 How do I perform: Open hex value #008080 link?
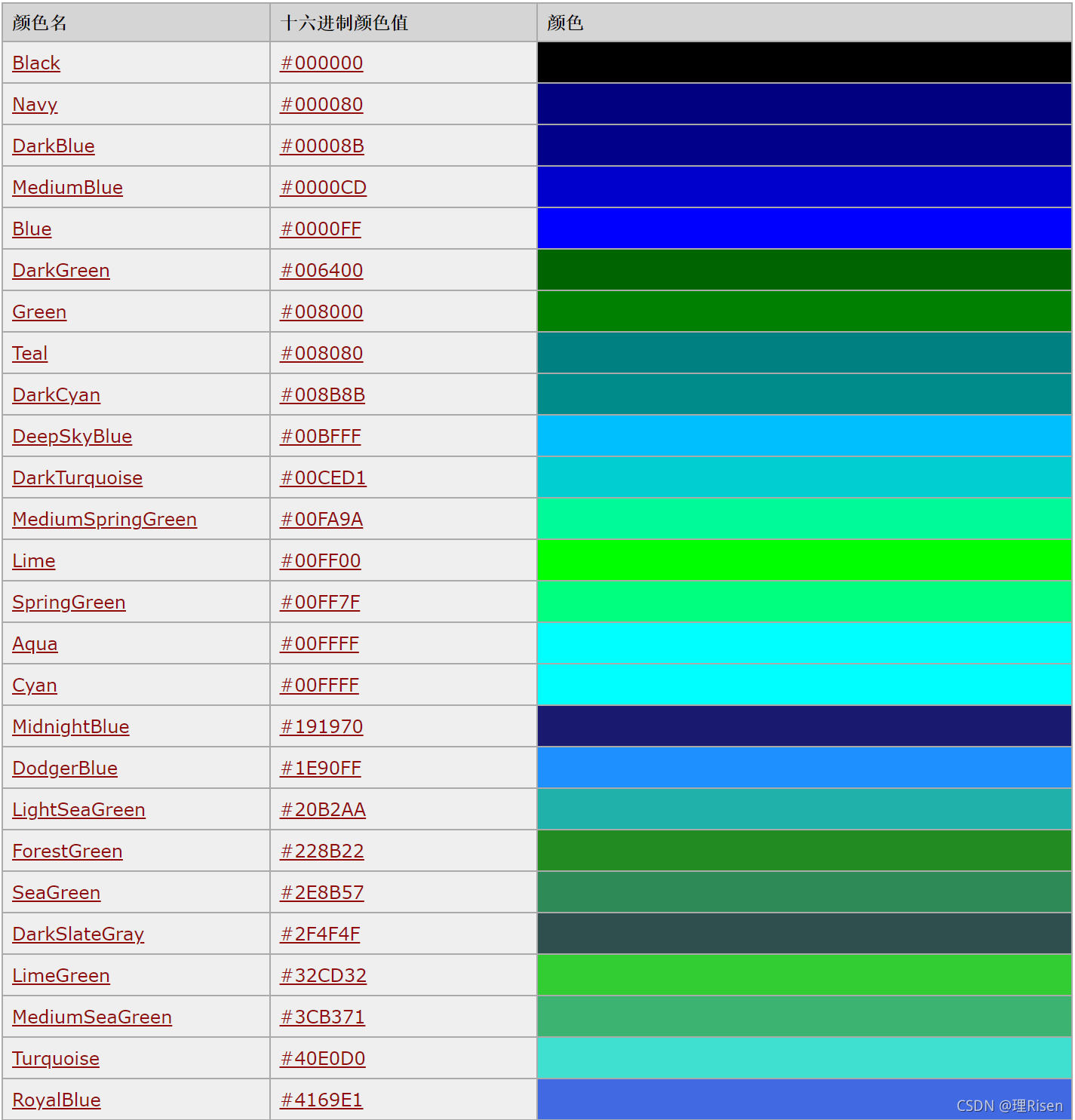click(x=322, y=354)
